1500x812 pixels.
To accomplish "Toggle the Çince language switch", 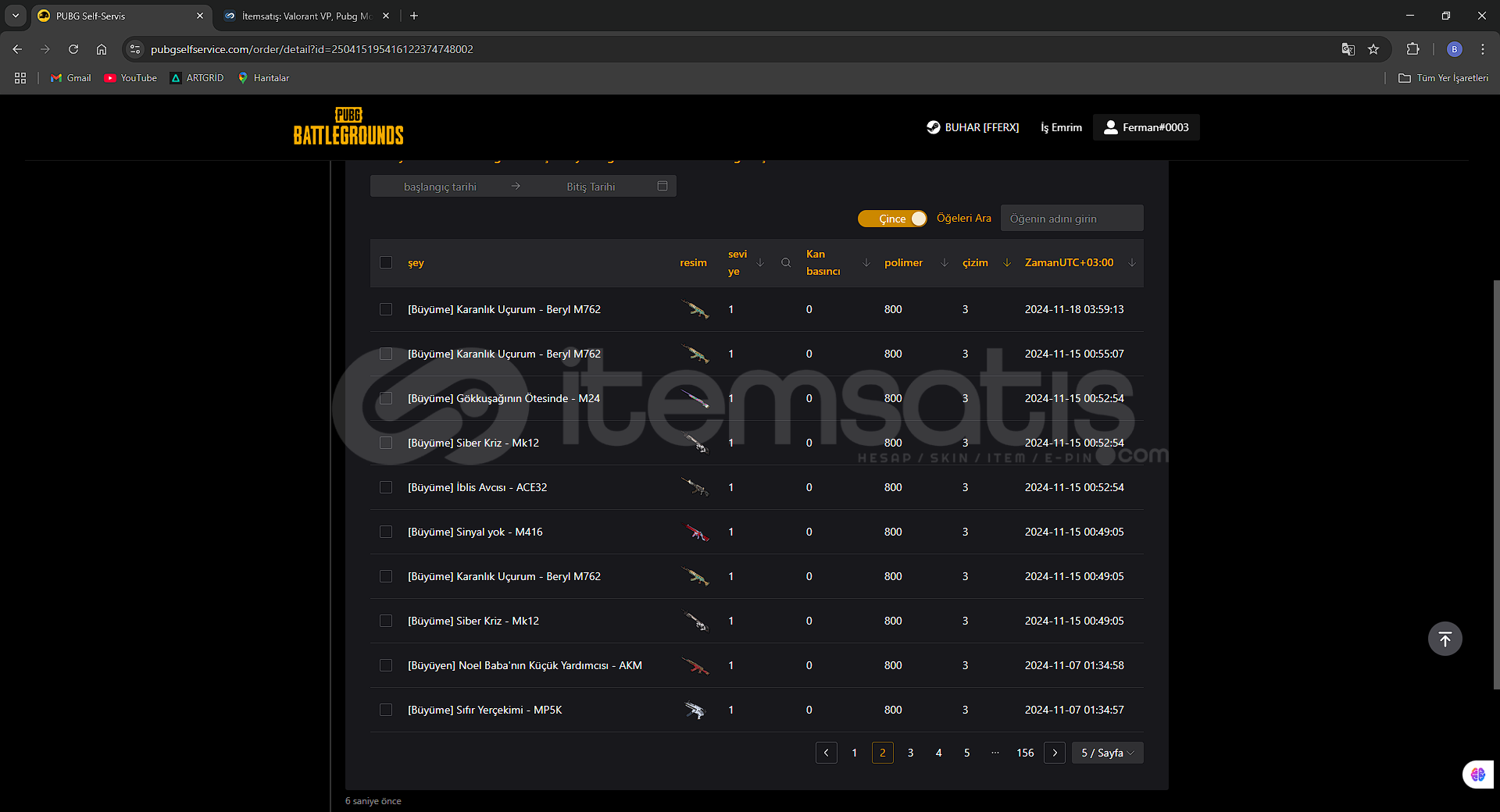I will 892,219.
